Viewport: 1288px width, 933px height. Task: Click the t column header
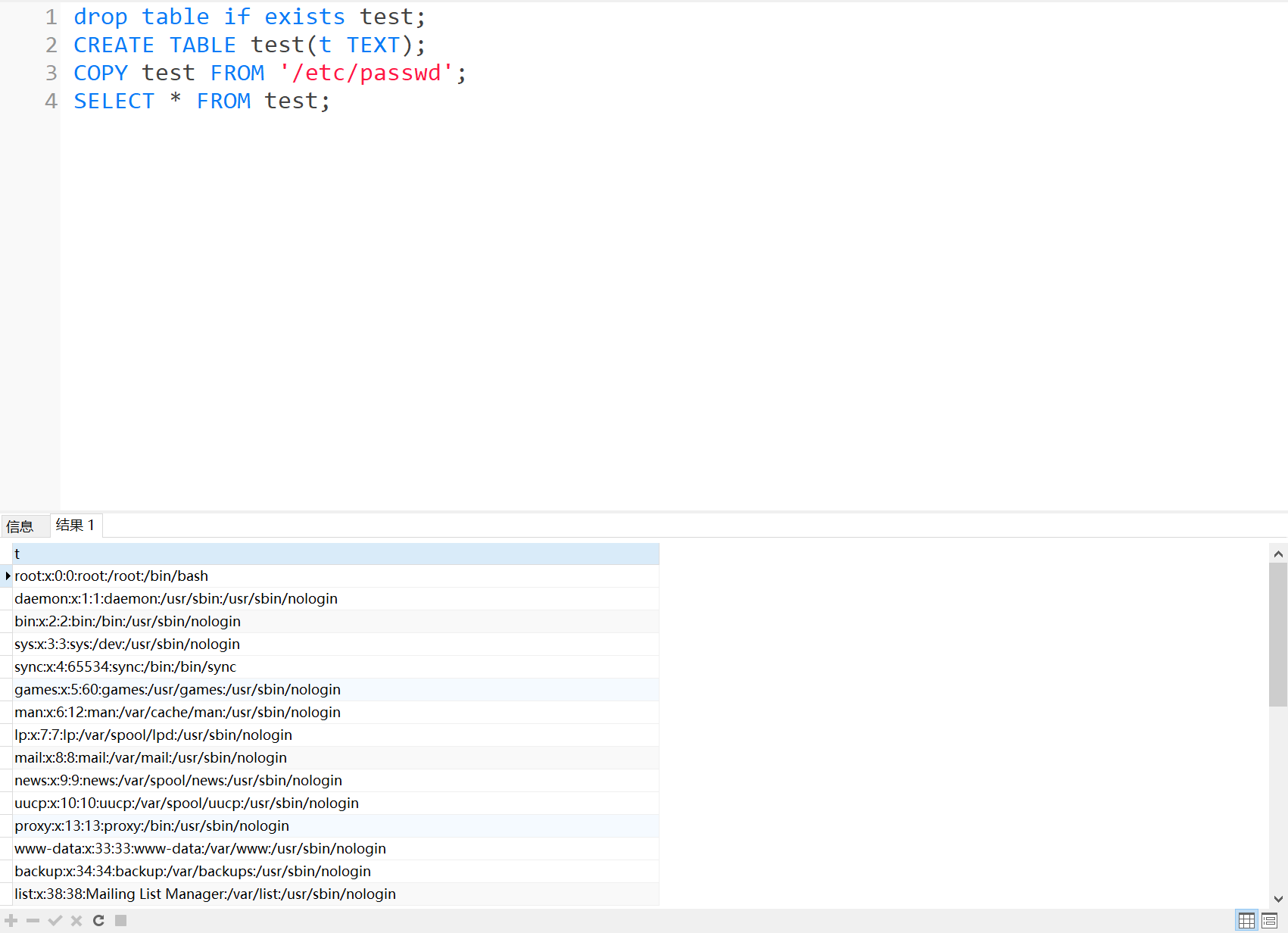click(x=335, y=554)
